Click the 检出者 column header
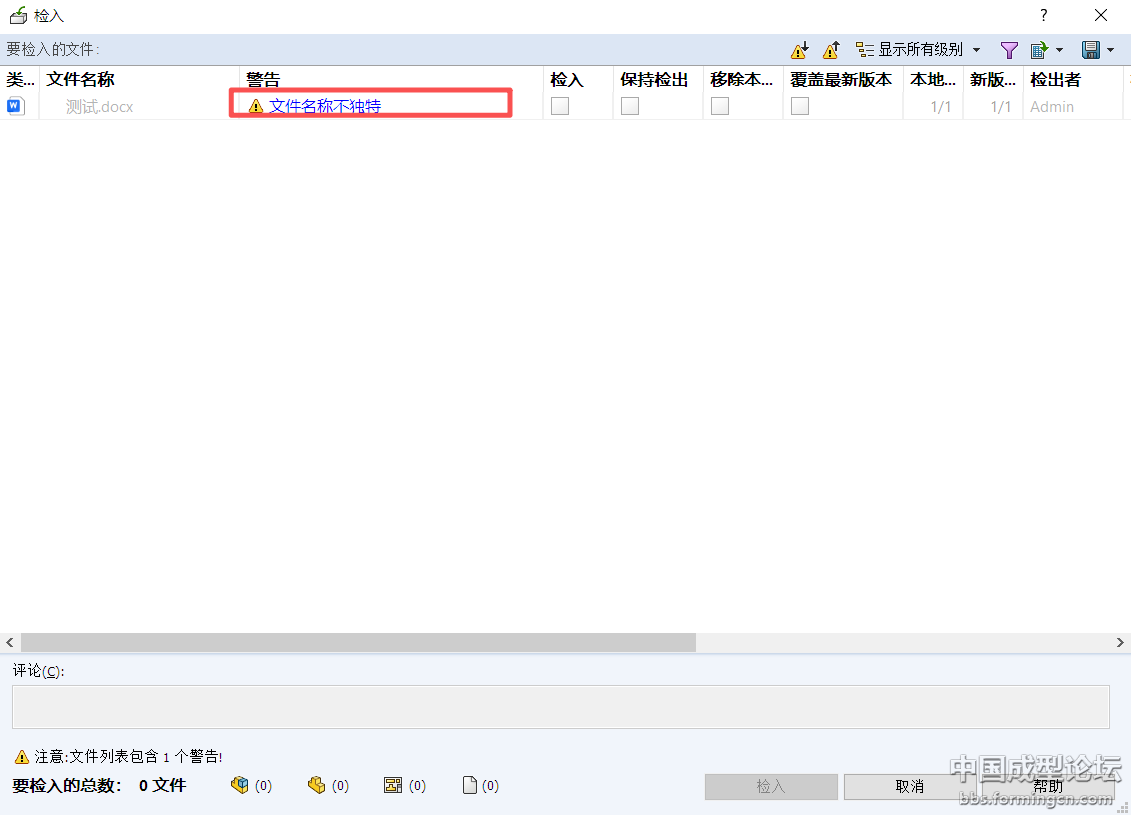This screenshot has width=1131, height=815. tap(1055, 80)
